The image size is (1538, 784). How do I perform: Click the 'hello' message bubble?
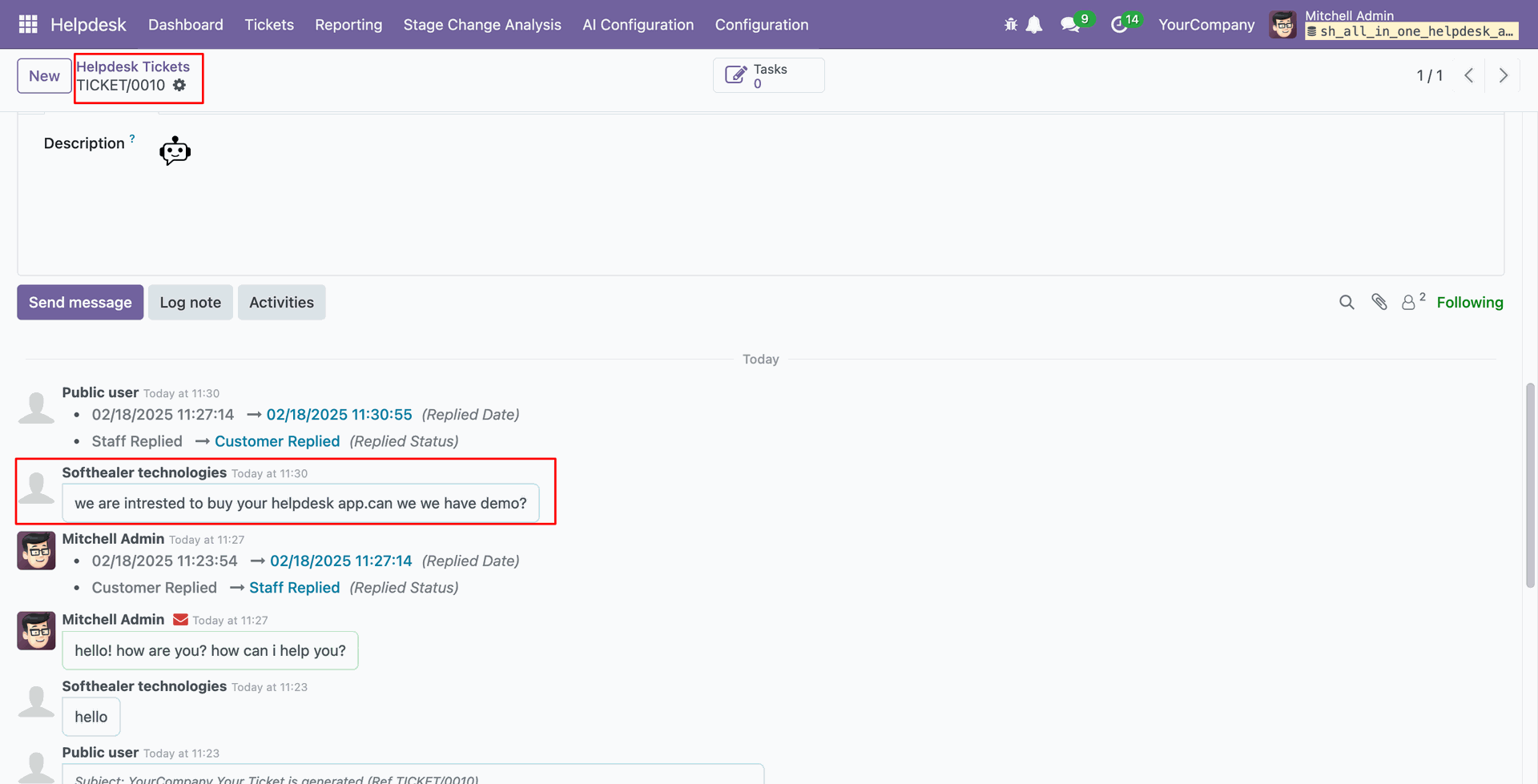point(91,717)
